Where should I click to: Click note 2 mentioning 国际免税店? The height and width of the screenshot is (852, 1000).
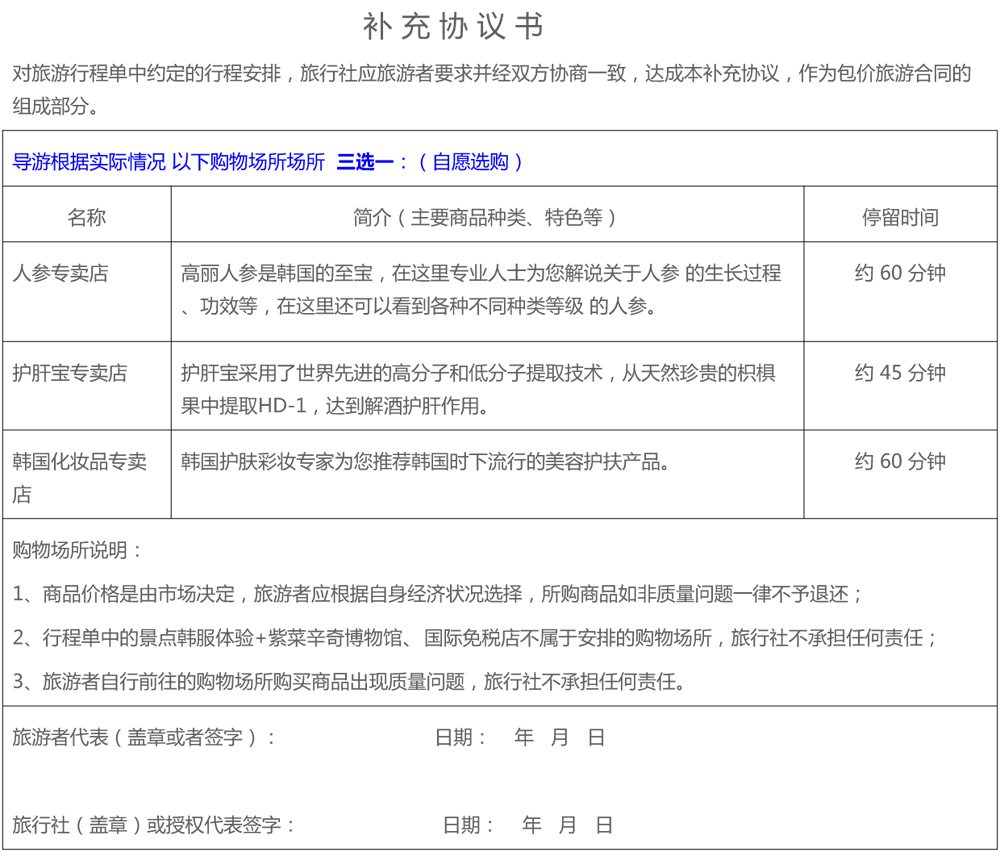[x=476, y=638]
